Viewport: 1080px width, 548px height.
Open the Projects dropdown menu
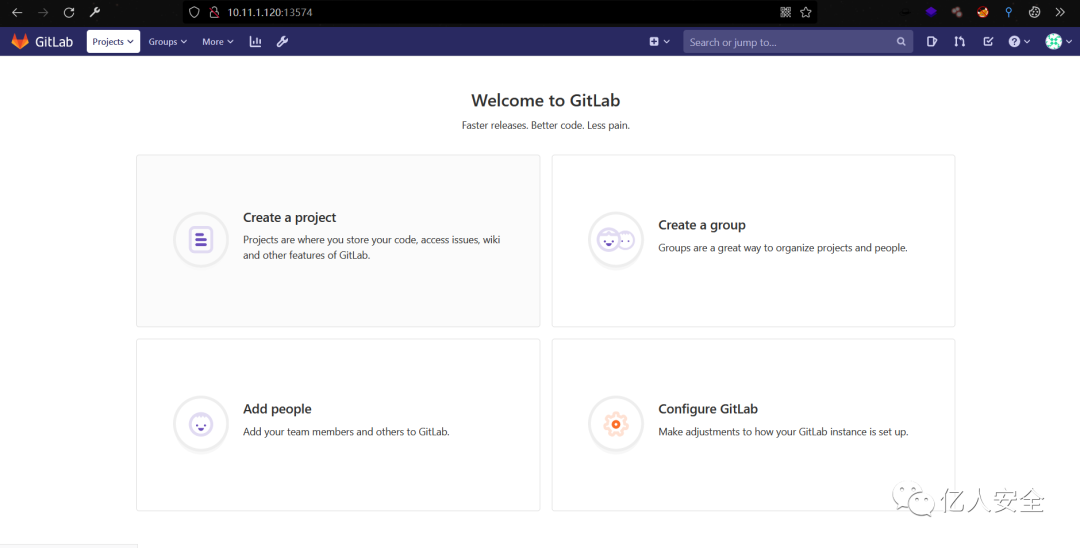pos(113,41)
